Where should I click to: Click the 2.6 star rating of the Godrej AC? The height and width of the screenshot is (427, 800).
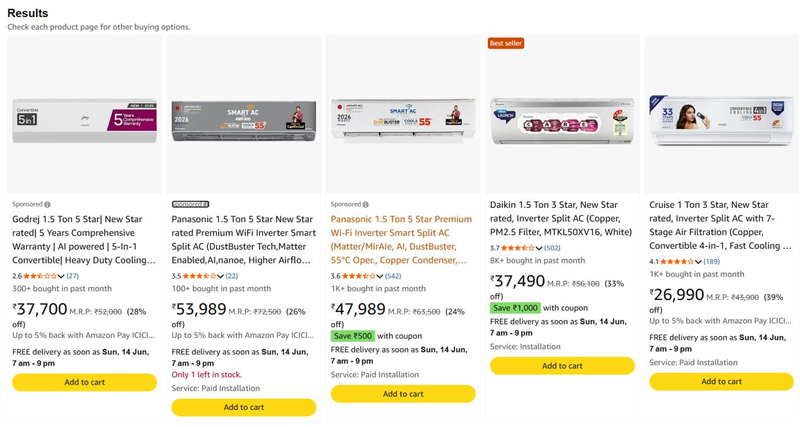(40, 276)
